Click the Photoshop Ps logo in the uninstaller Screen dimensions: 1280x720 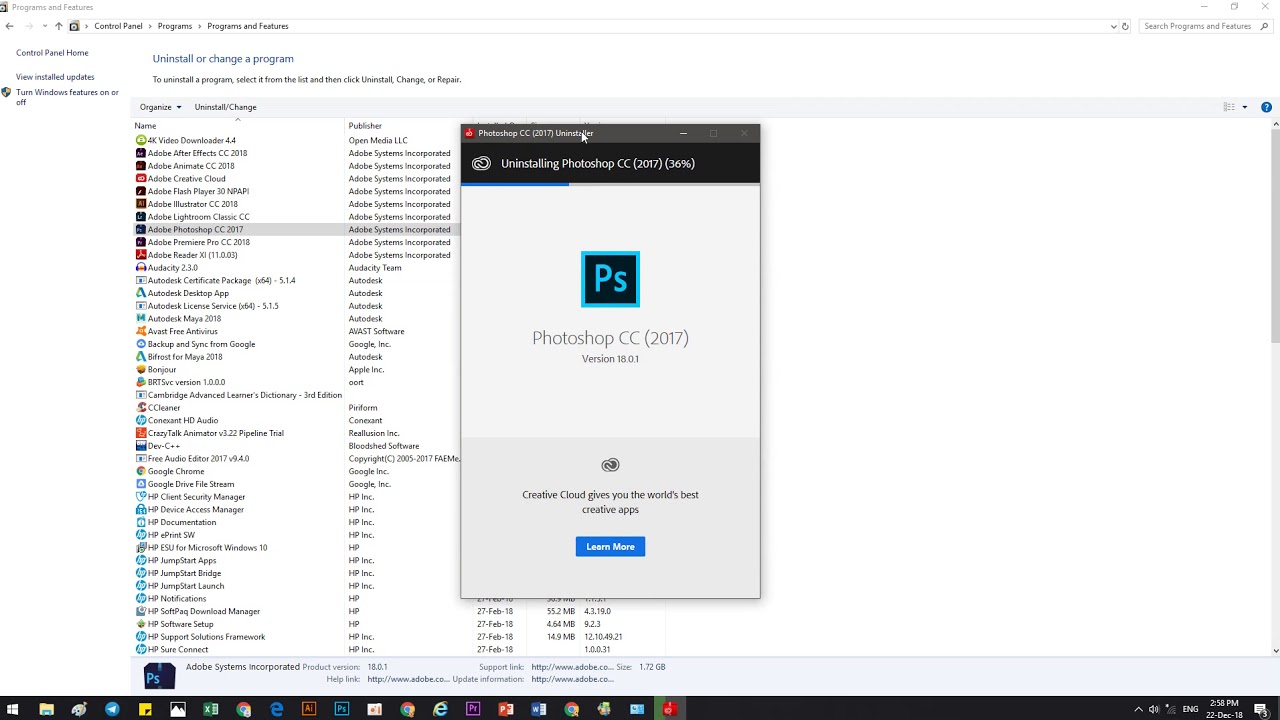click(610, 279)
